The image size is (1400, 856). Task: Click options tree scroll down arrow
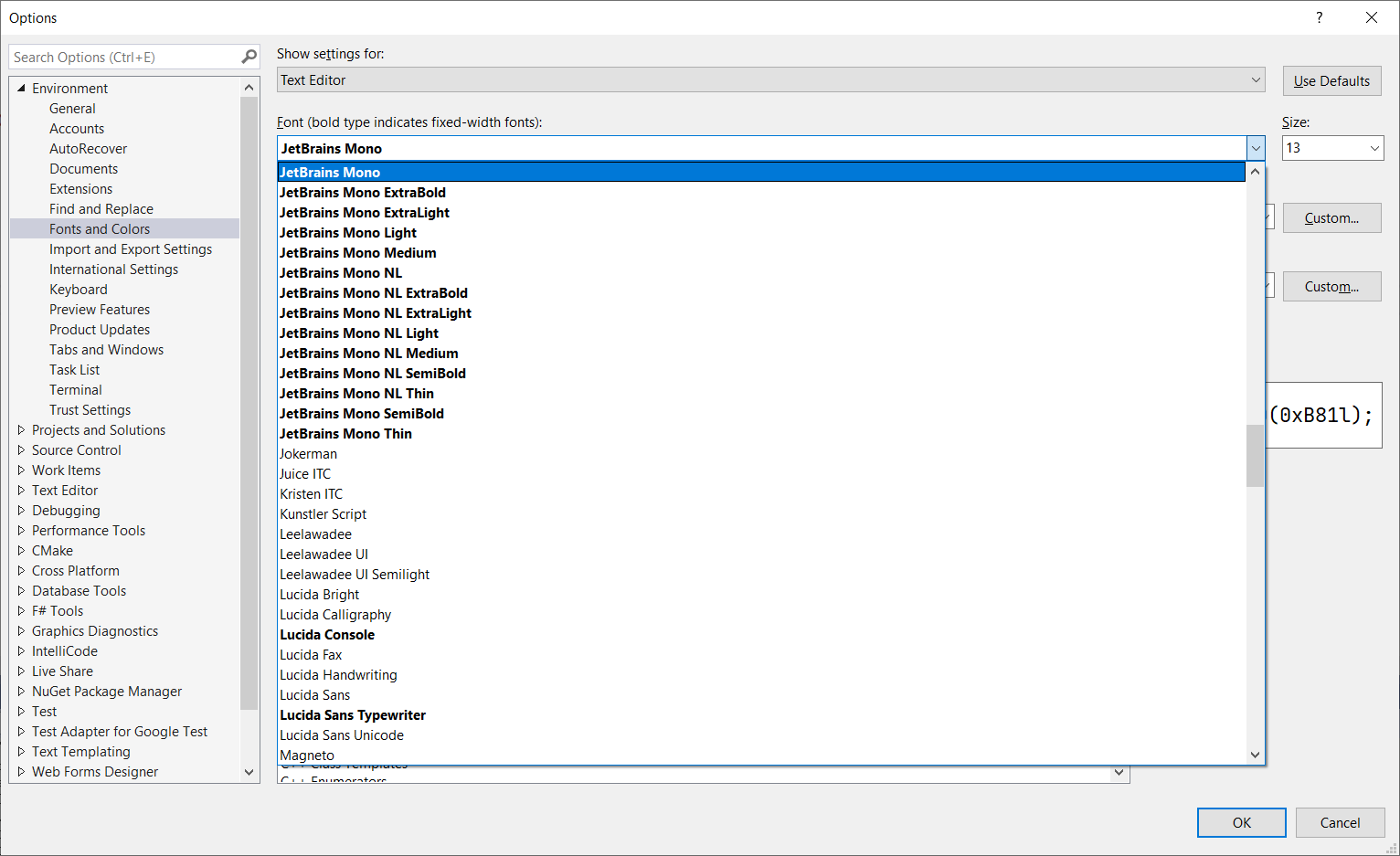(x=249, y=772)
